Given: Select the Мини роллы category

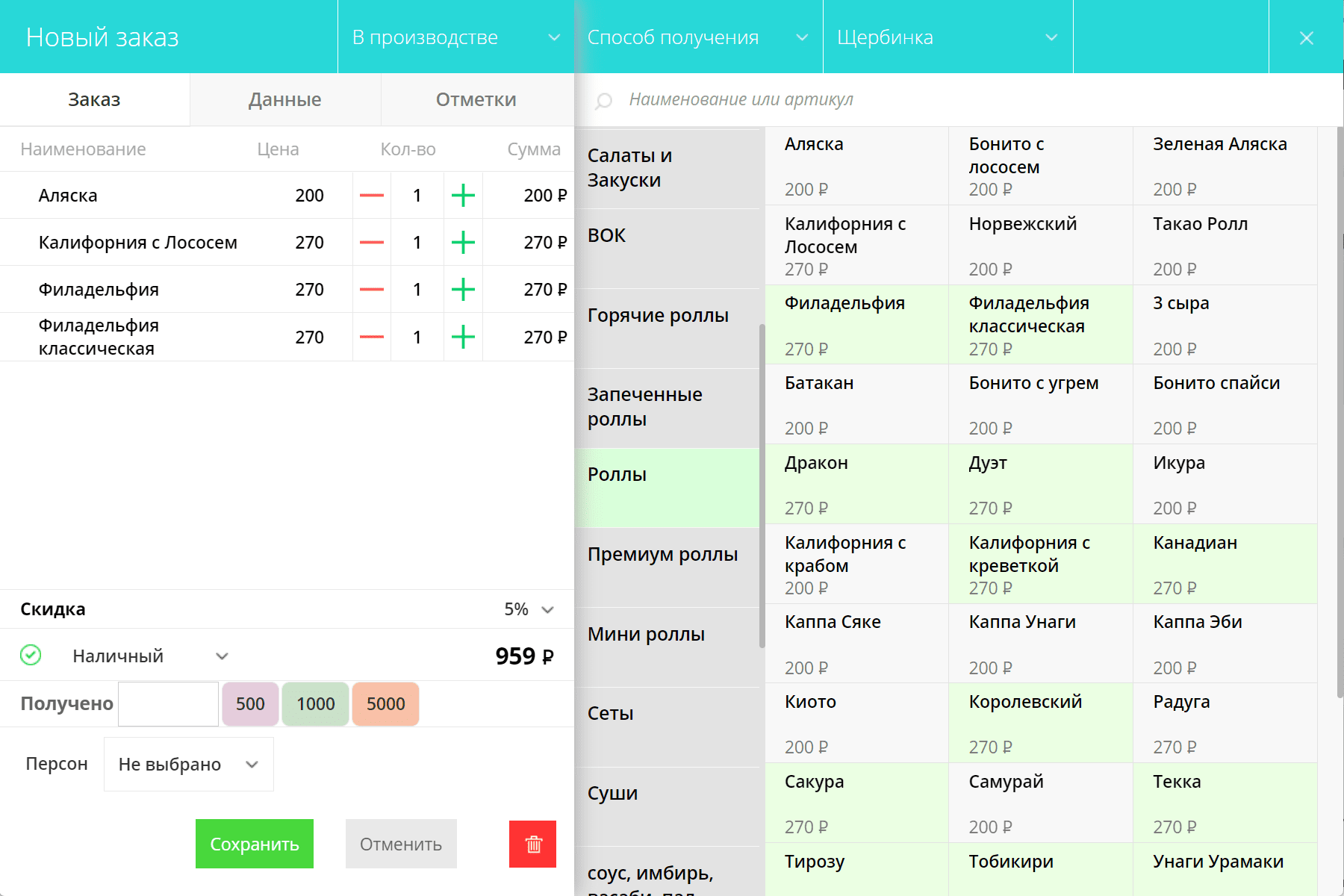Looking at the screenshot, I should 667,647.
